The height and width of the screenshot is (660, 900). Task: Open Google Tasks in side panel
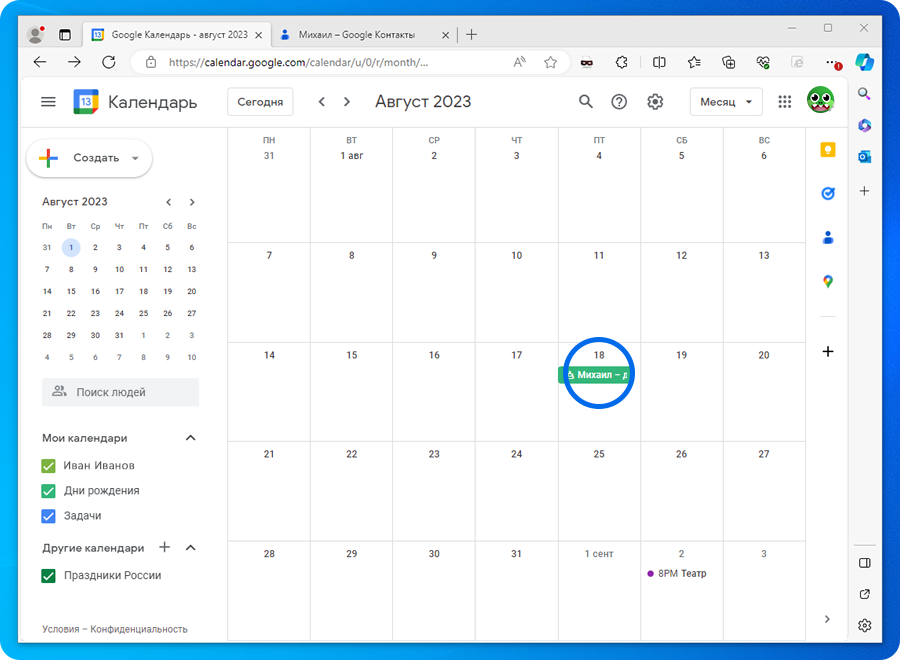click(827, 194)
